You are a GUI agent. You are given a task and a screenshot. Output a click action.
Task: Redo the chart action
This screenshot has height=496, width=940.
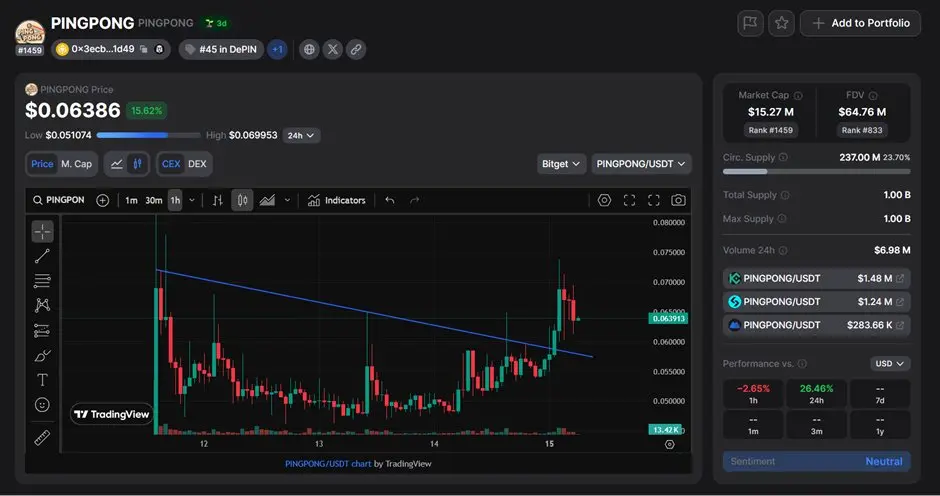(414, 200)
